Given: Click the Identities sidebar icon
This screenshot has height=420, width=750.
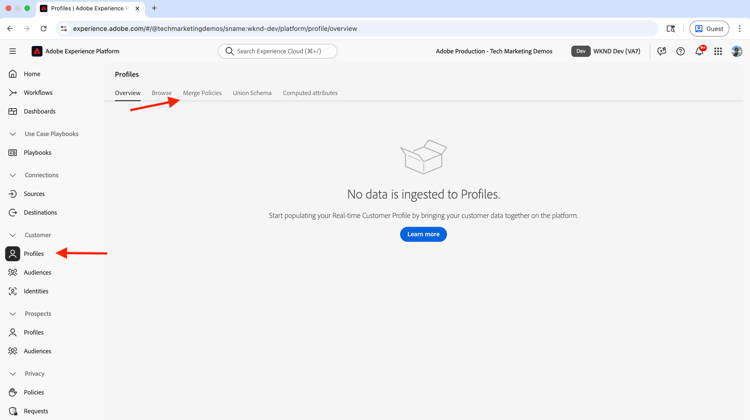Looking at the screenshot, I should pyautogui.click(x=13, y=291).
